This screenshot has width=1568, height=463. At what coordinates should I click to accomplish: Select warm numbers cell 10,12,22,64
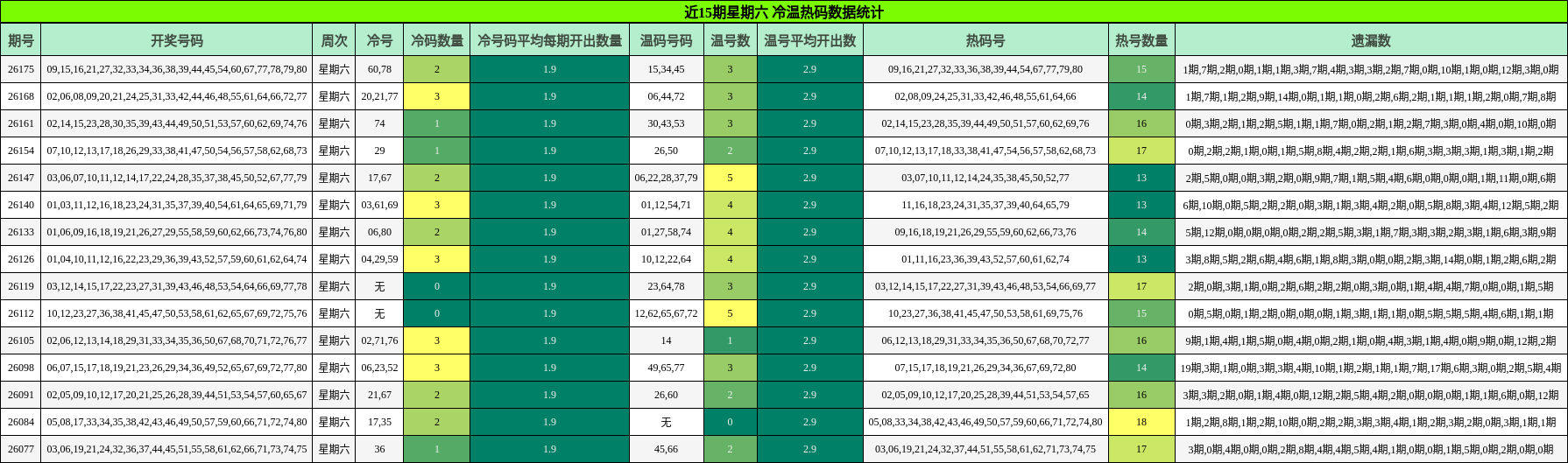tap(666, 259)
